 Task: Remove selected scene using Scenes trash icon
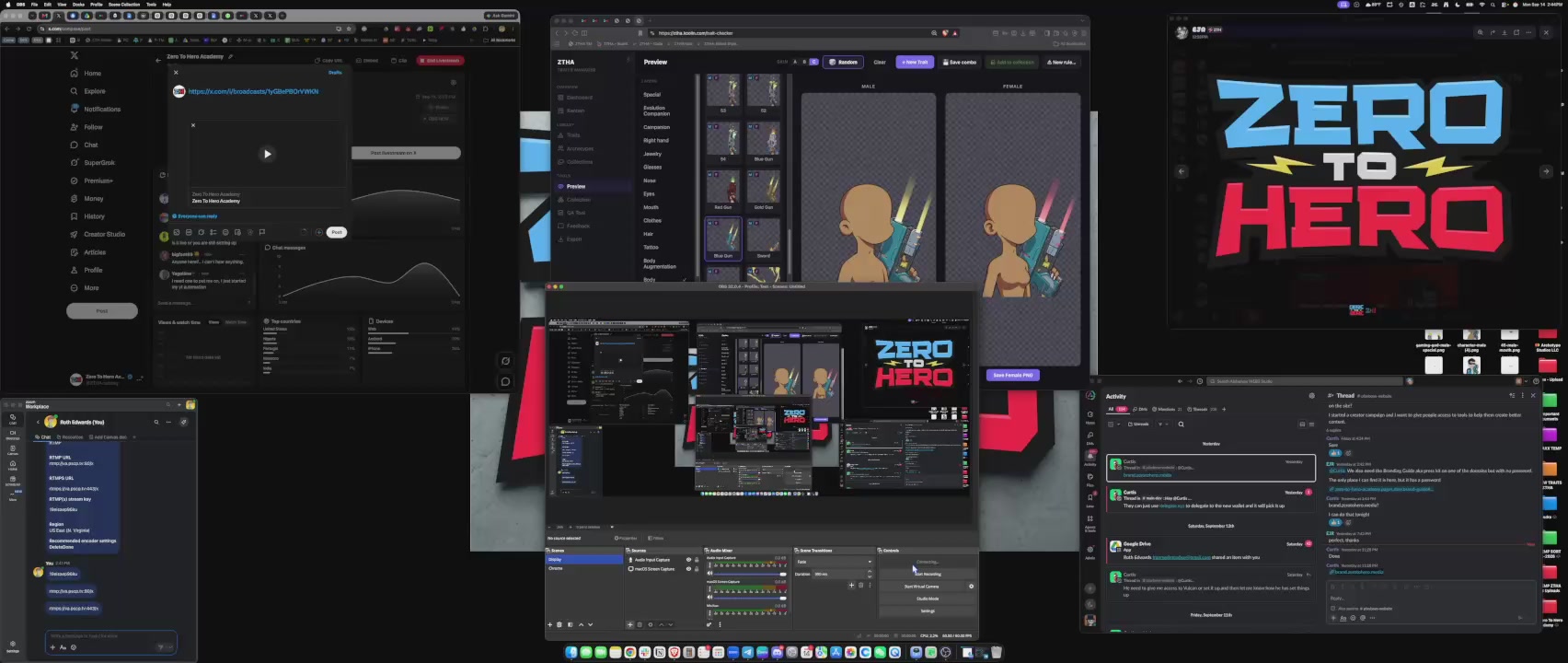point(559,624)
